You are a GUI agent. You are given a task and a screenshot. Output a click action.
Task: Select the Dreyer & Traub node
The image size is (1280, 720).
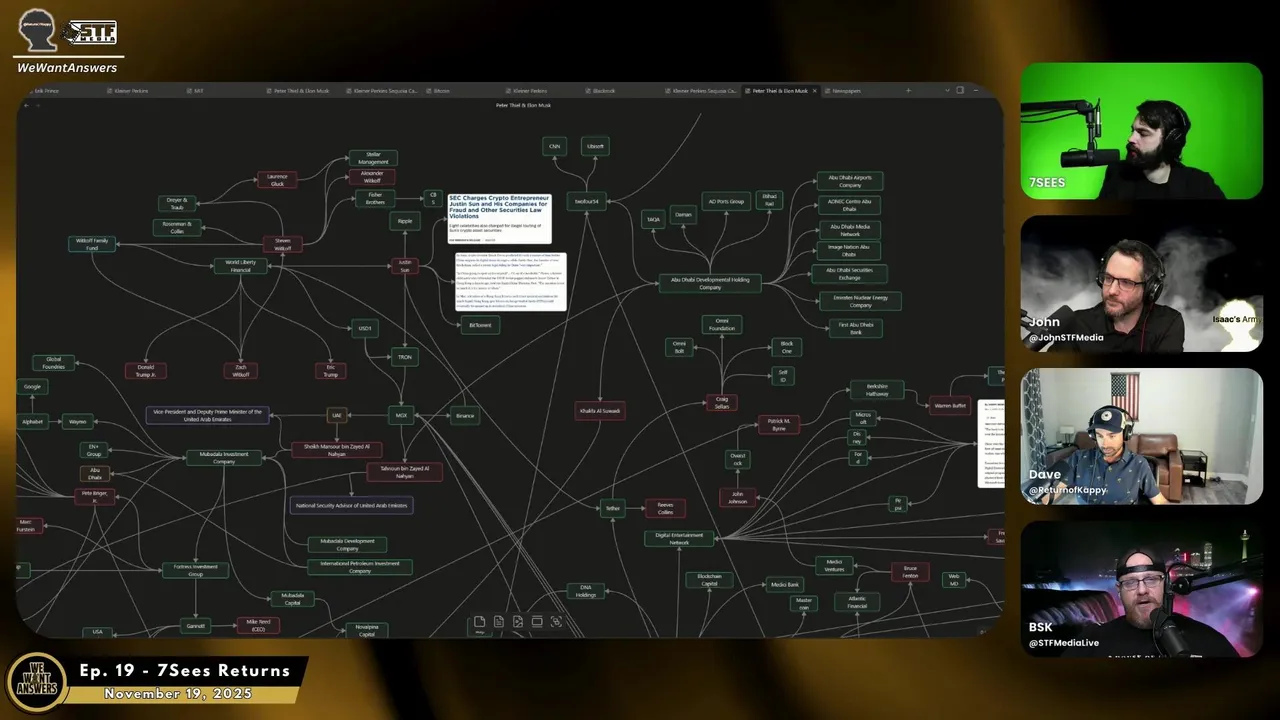point(178,203)
